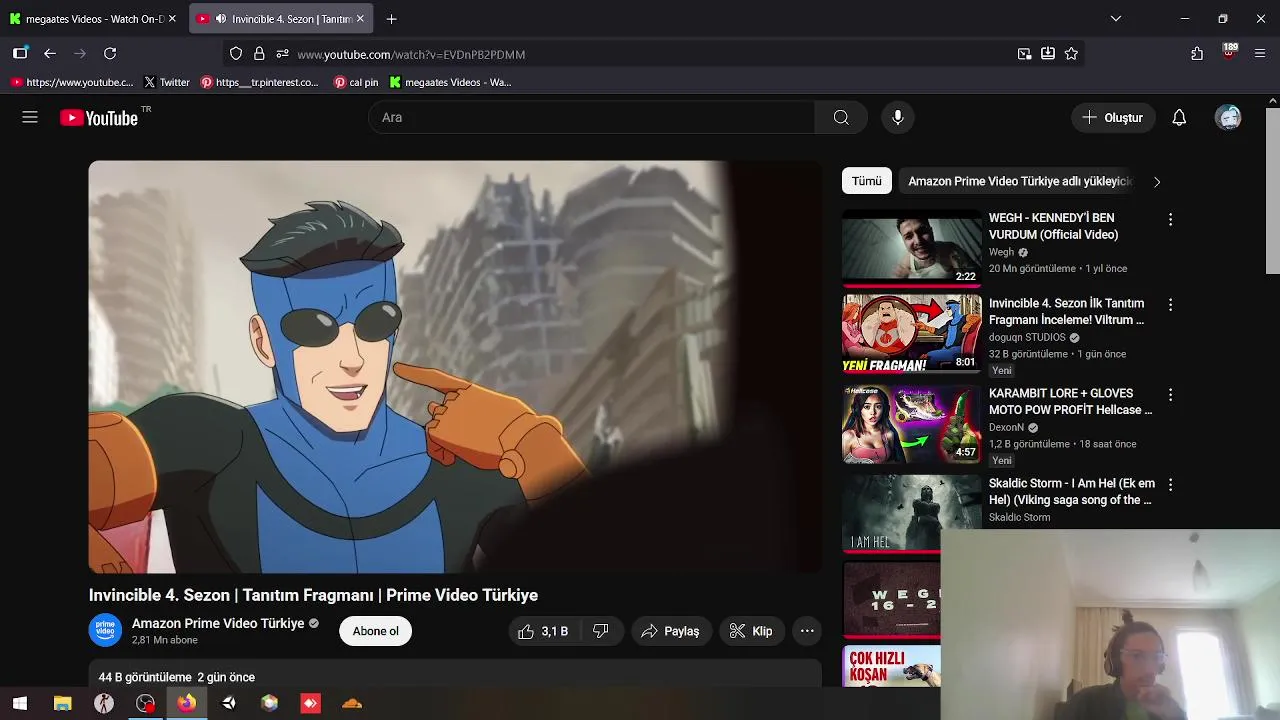Open the DexonN channel link
The height and width of the screenshot is (720, 1280).
point(1006,428)
